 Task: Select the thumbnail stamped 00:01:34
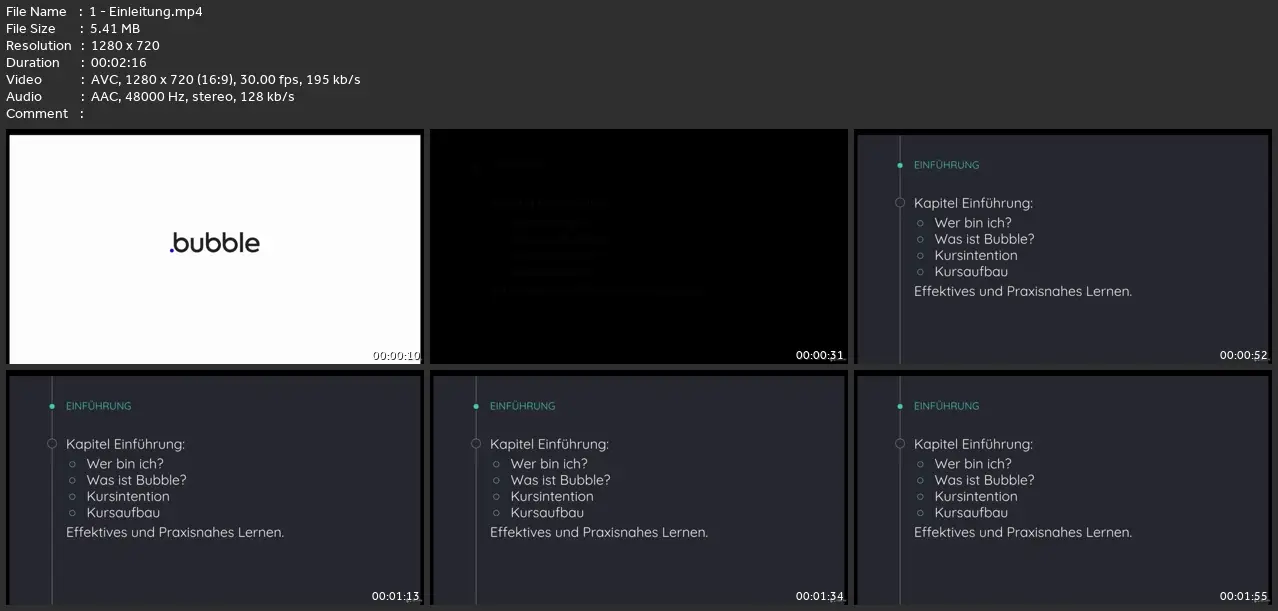point(639,490)
